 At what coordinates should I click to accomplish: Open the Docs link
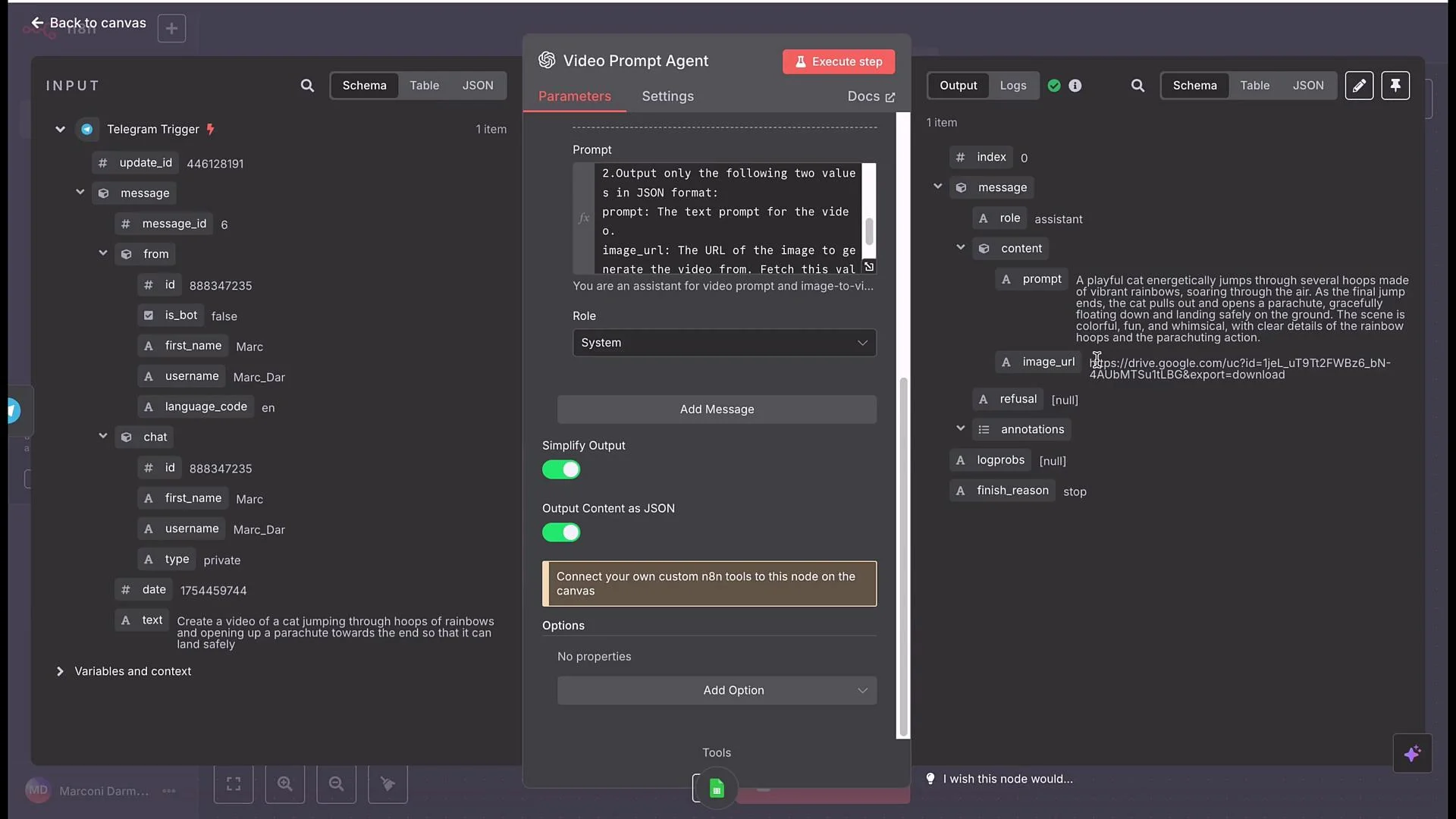[871, 96]
